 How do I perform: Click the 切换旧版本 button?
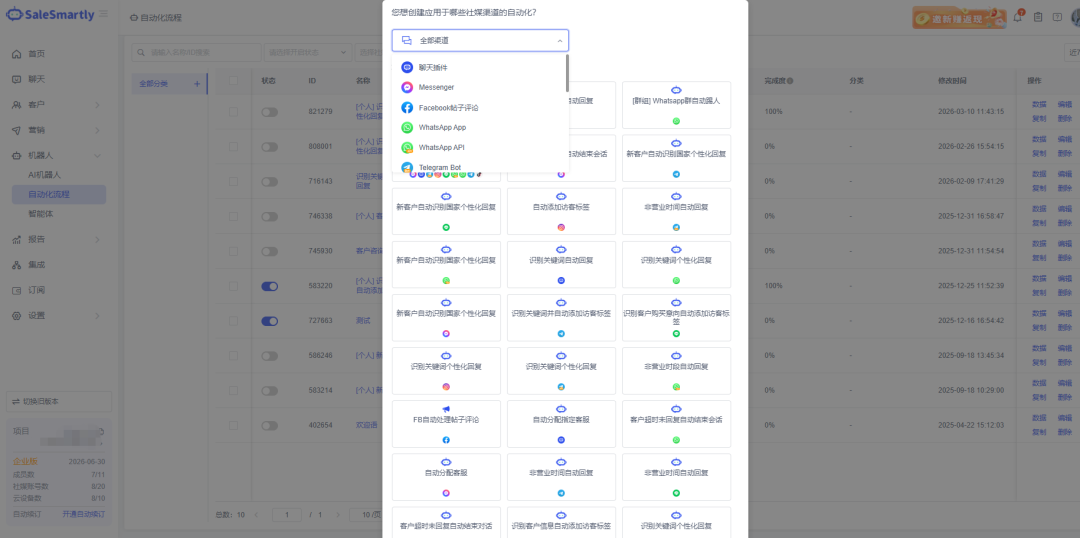58,401
